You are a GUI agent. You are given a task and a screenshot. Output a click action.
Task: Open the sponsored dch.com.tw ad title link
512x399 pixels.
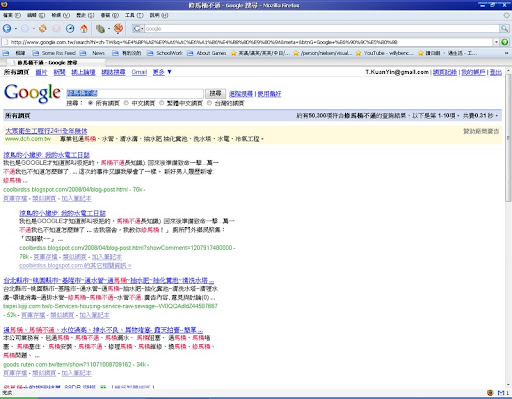(46, 131)
